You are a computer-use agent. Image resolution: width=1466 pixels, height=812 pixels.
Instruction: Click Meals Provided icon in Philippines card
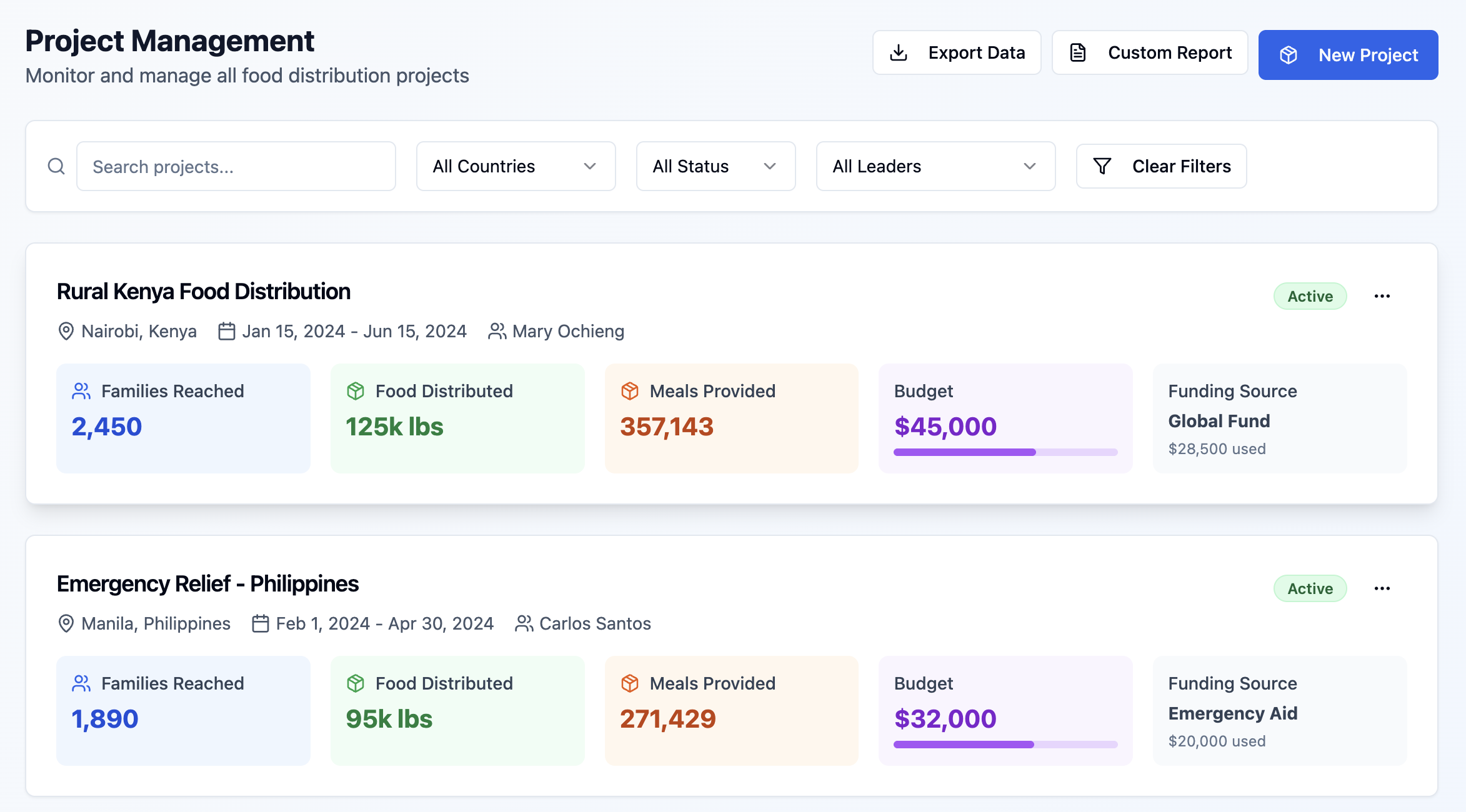point(630,683)
